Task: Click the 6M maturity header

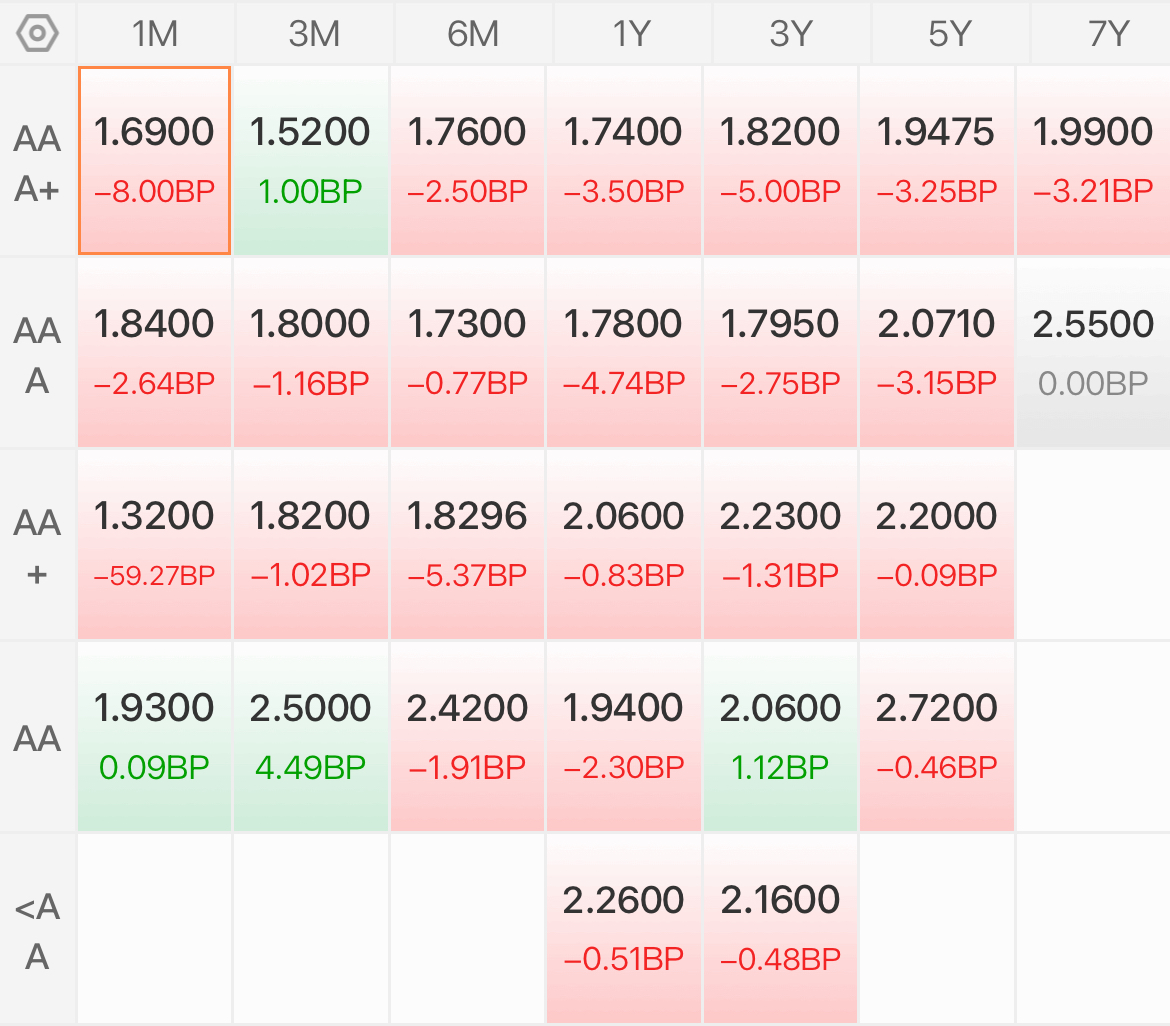Action: tap(473, 34)
